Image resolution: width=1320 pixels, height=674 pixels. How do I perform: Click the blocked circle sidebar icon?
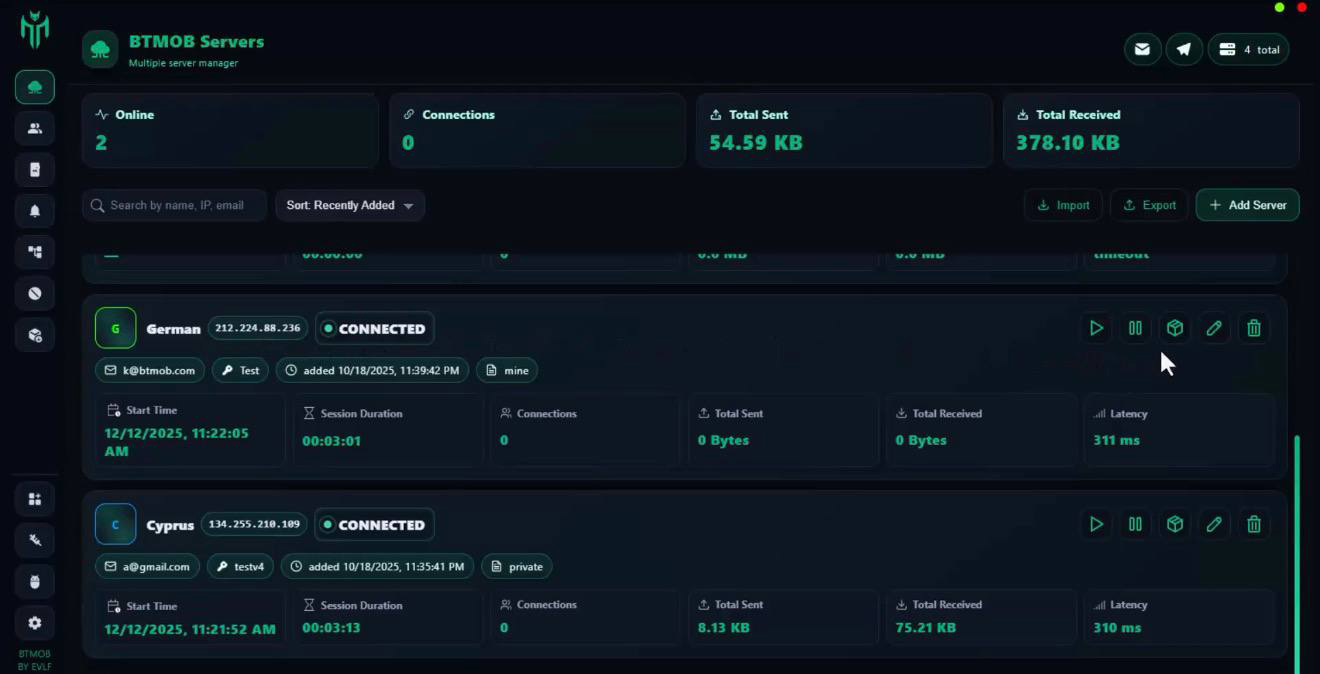(x=35, y=293)
